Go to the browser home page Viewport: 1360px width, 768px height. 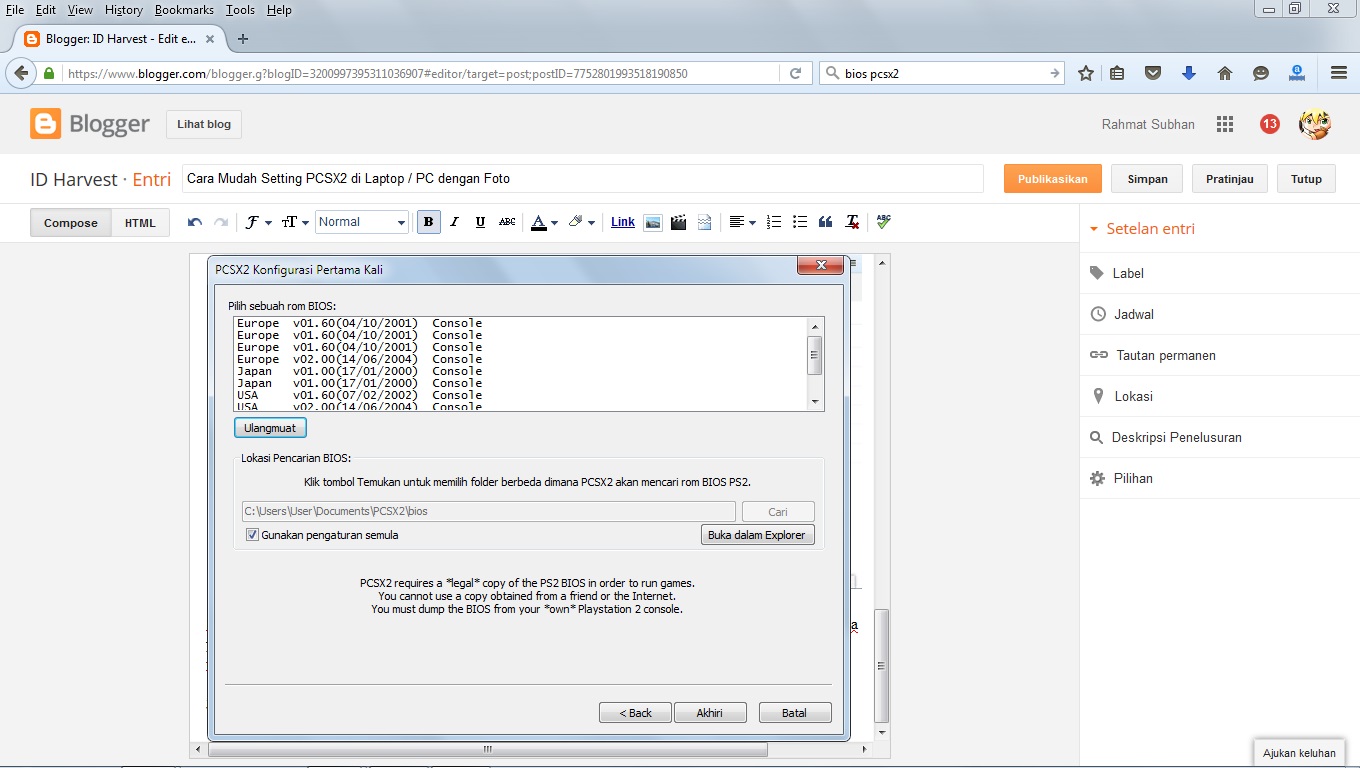point(1224,73)
